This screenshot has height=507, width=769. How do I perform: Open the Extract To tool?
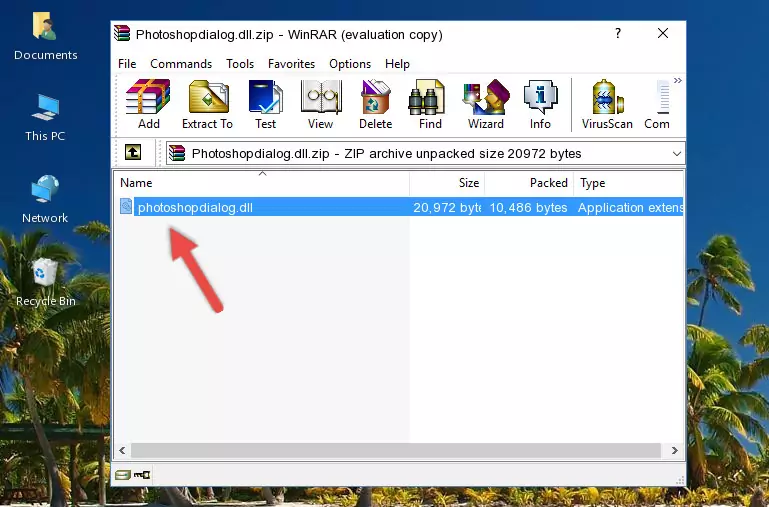[207, 104]
